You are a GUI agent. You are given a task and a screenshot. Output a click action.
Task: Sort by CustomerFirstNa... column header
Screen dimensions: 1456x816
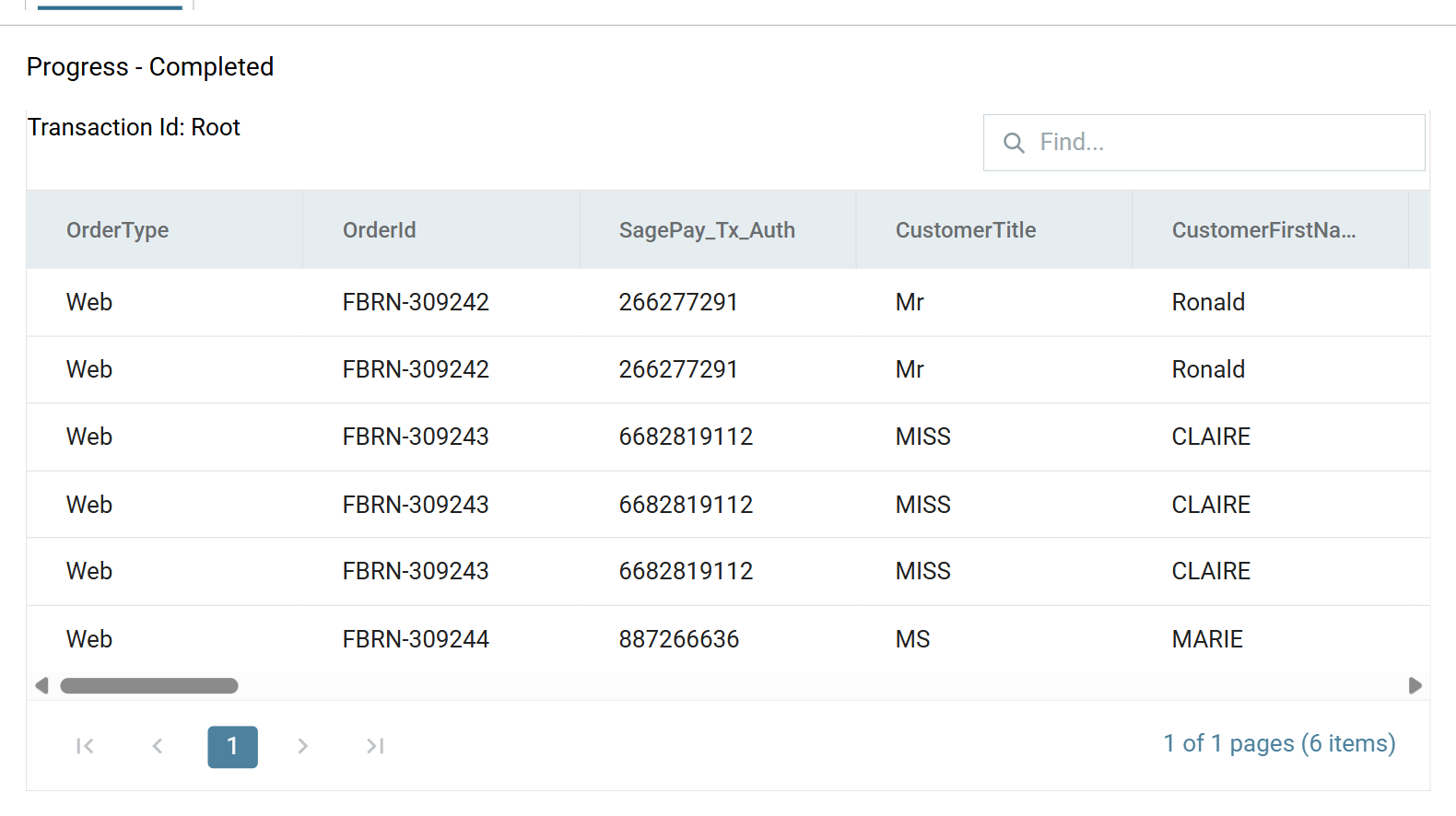tap(1271, 230)
